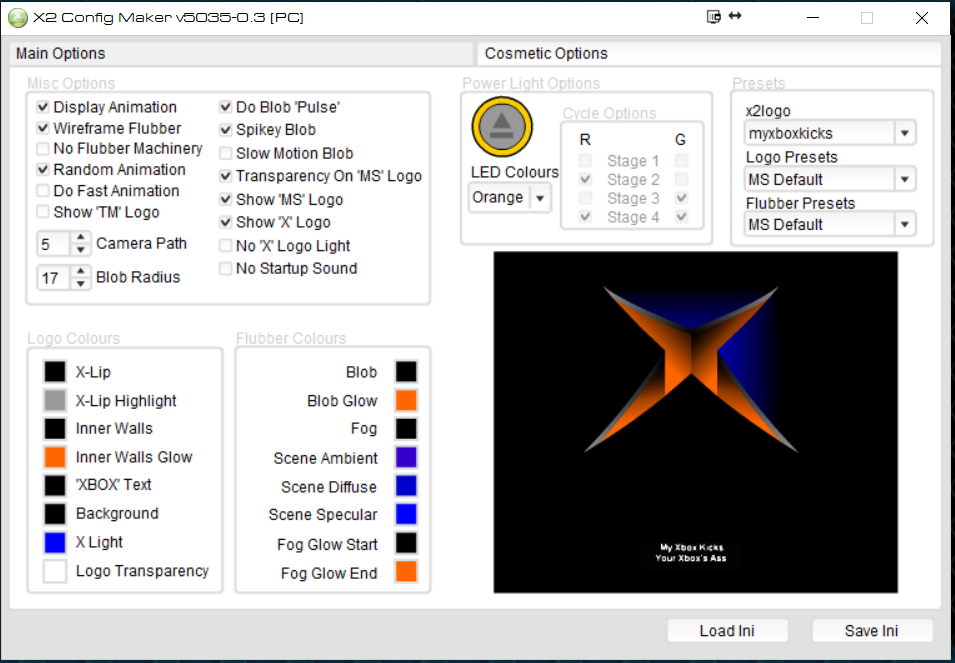955x663 pixels.
Task: Click the Blob Radius number field
Action: (x=54, y=278)
